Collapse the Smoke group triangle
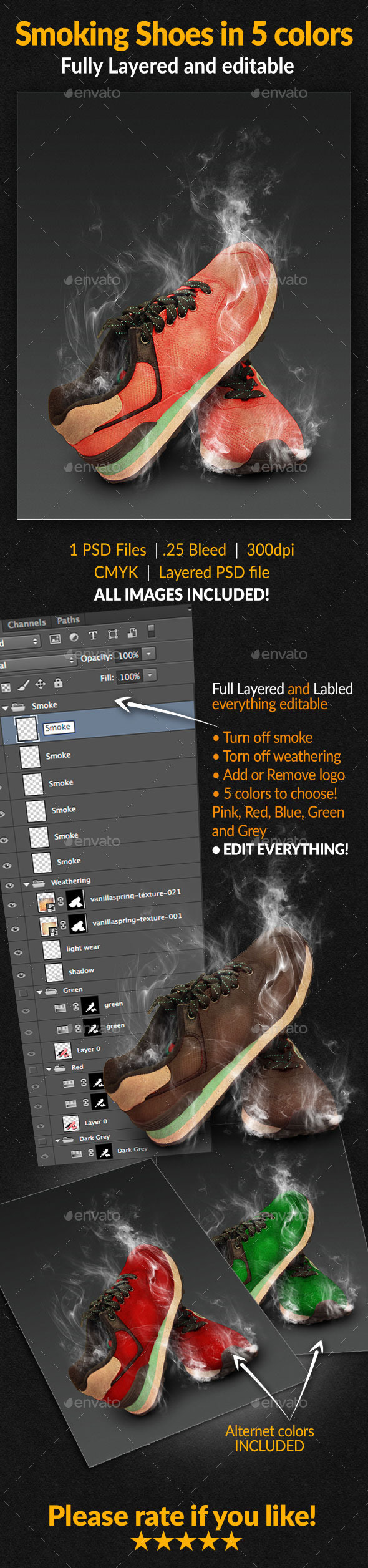This screenshot has height=1568, width=368. pyautogui.click(x=5, y=709)
